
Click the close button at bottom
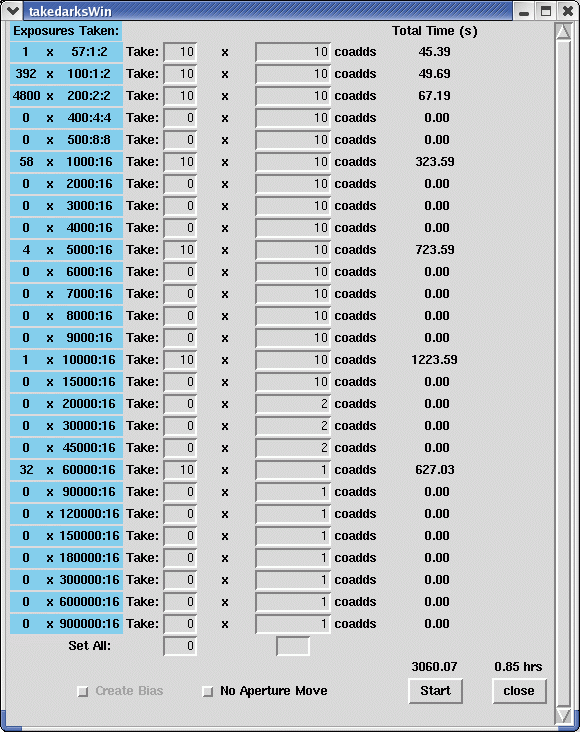click(519, 691)
